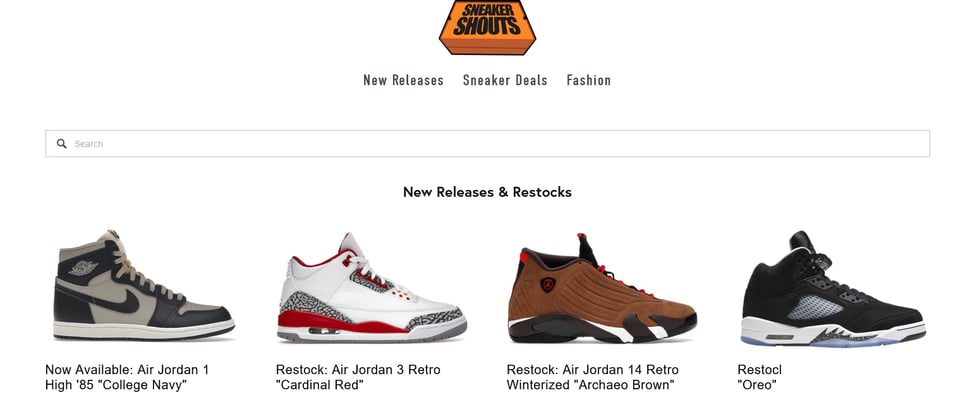The height and width of the screenshot is (400, 975).
Task: Open the Air Jordan 1 College Navy image
Action: pyautogui.click(x=144, y=285)
